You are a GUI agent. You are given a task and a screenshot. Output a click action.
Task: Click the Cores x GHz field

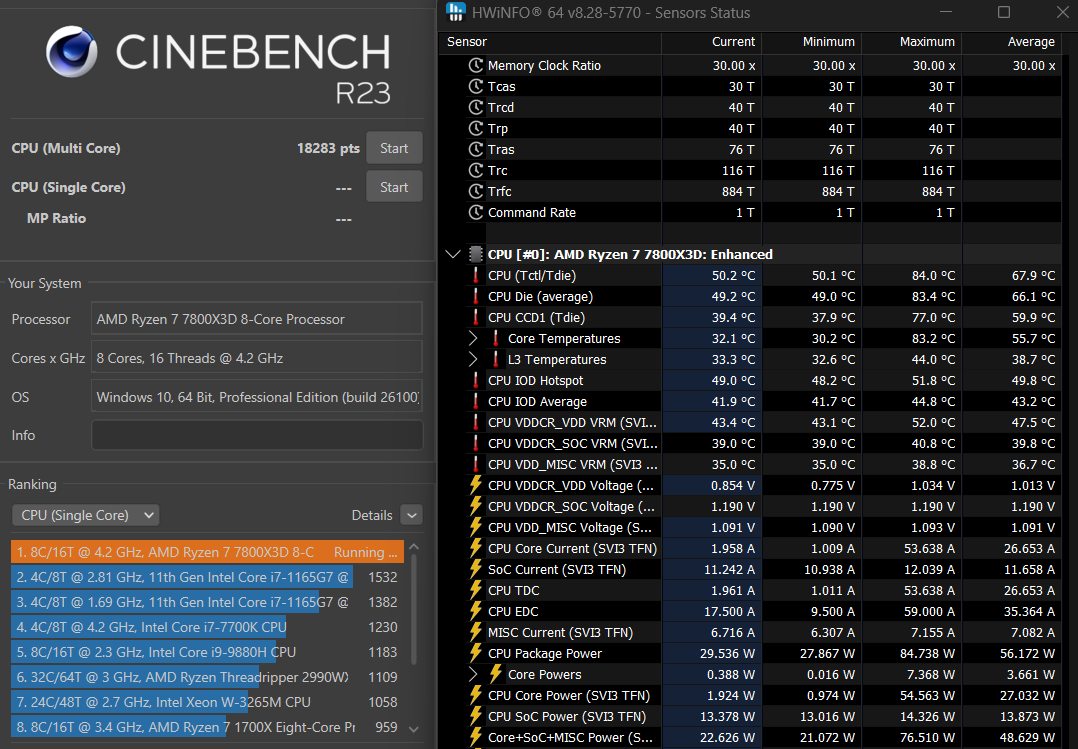pos(256,358)
